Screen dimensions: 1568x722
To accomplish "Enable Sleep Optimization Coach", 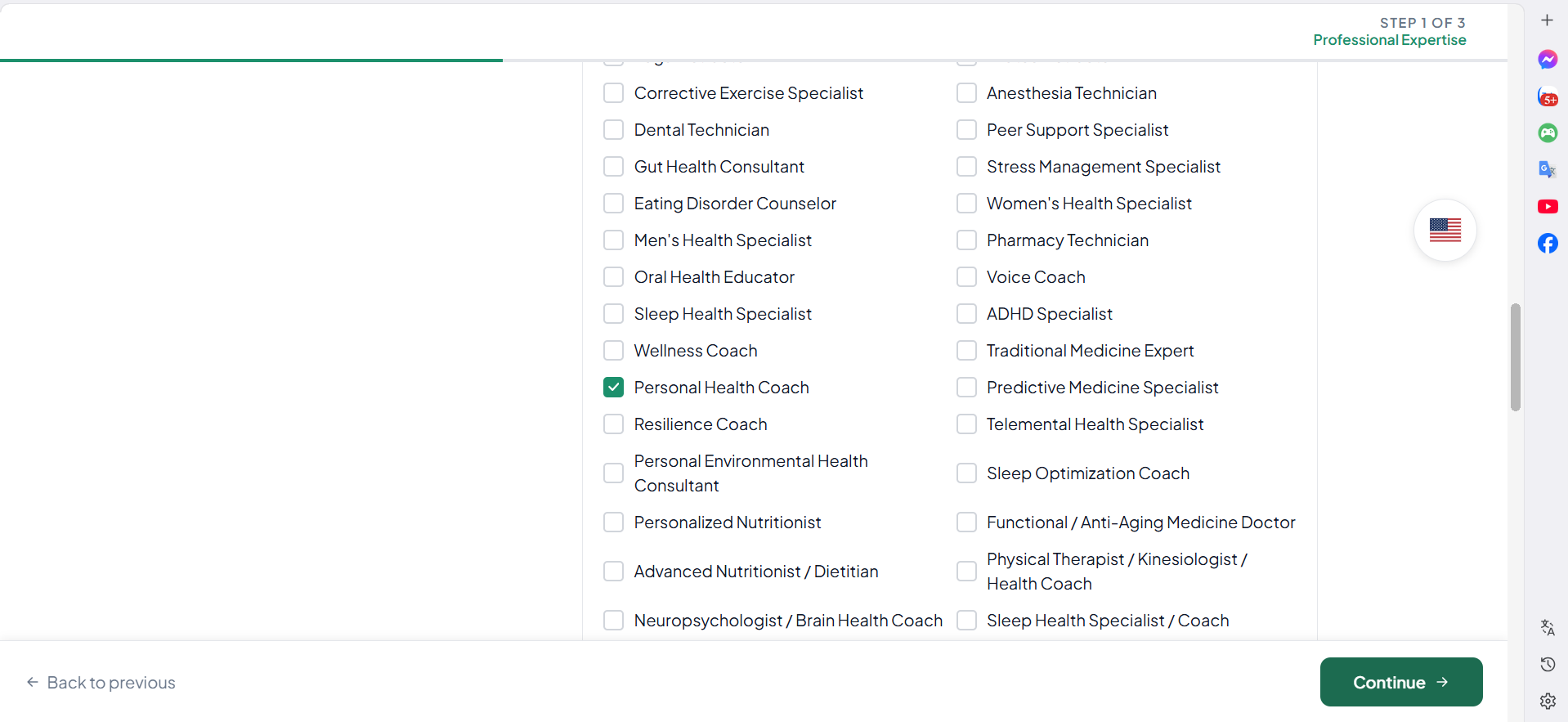I will tap(966, 473).
